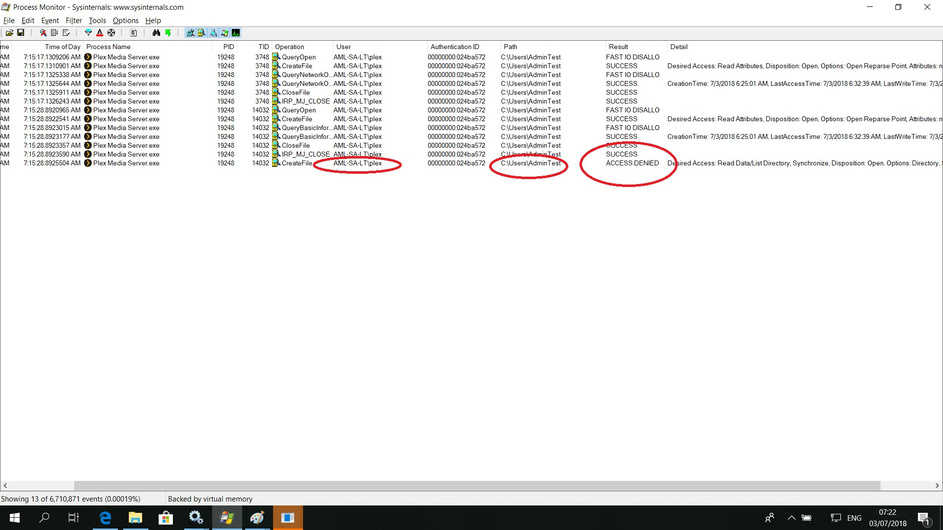
Task: Toggle Show Registry Activity
Action: (191, 33)
